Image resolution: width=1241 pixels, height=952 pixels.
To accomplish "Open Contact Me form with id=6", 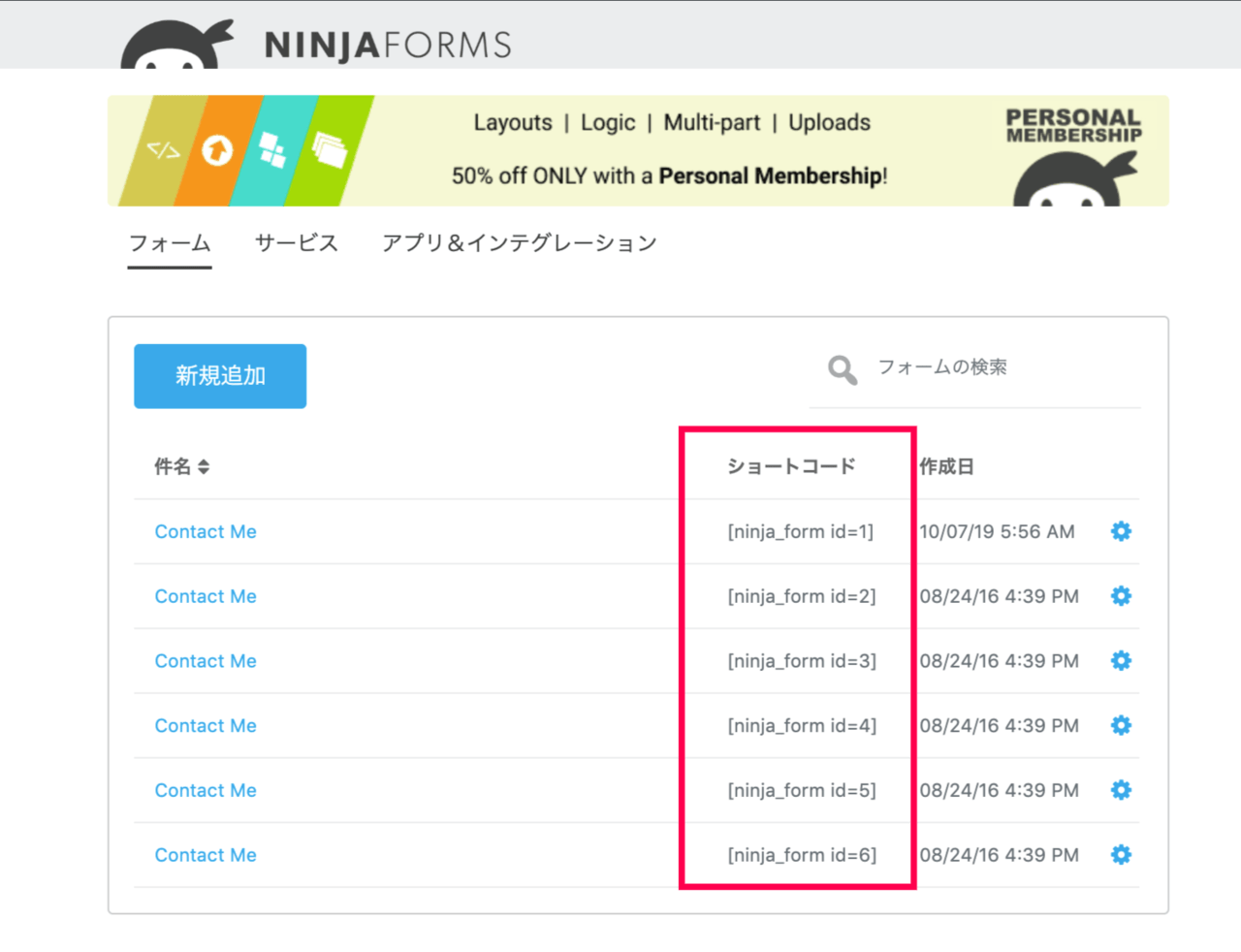I will point(206,855).
